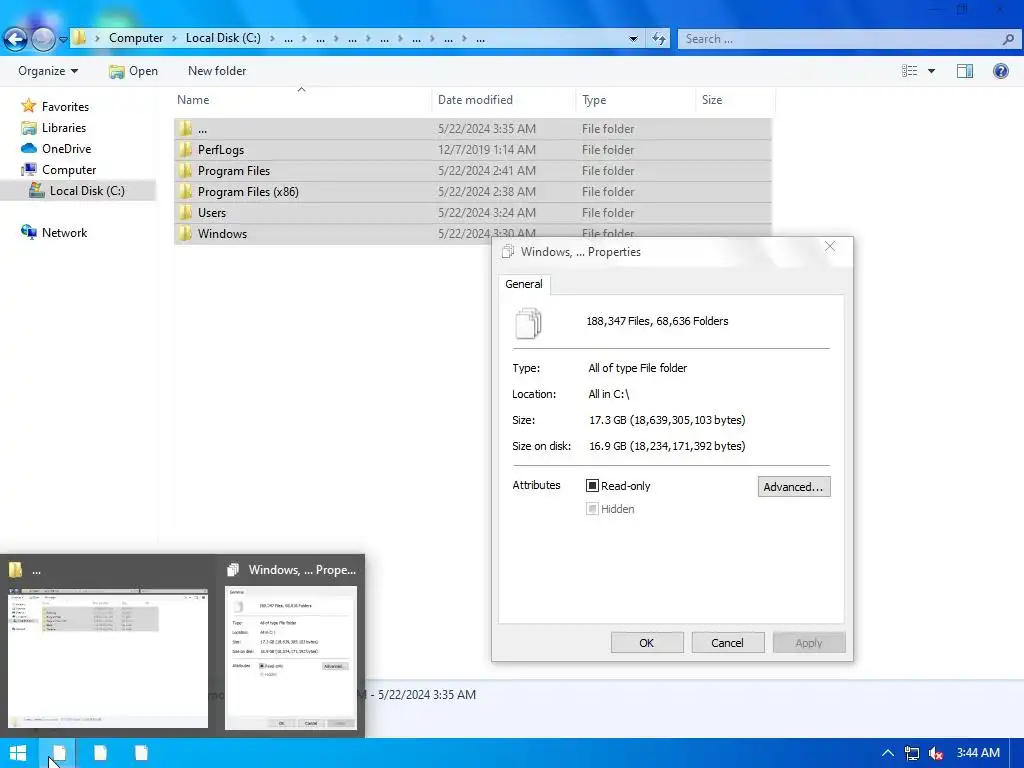Image resolution: width=1024 pixels, height=768 pixels.
Task: Toggle the Read-only attribute checkbox
Action: coord(592,485)
